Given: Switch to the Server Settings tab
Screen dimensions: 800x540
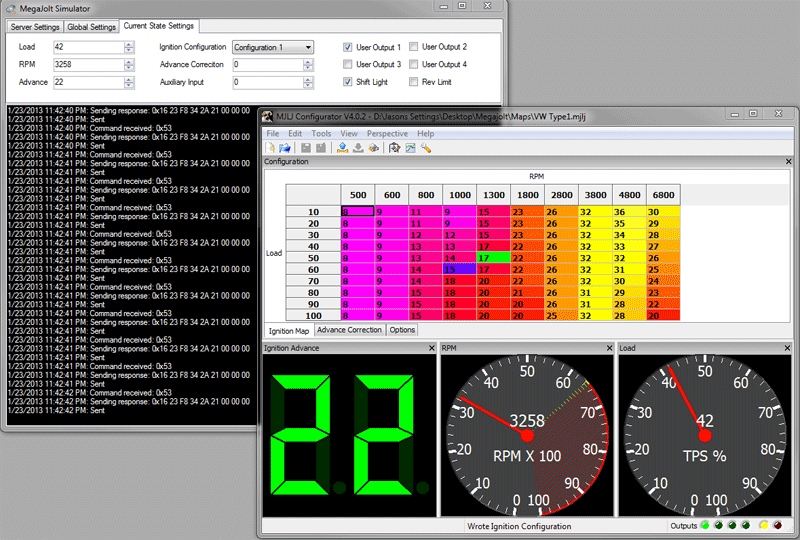Looking at the screenshot, I should point(35,27).
